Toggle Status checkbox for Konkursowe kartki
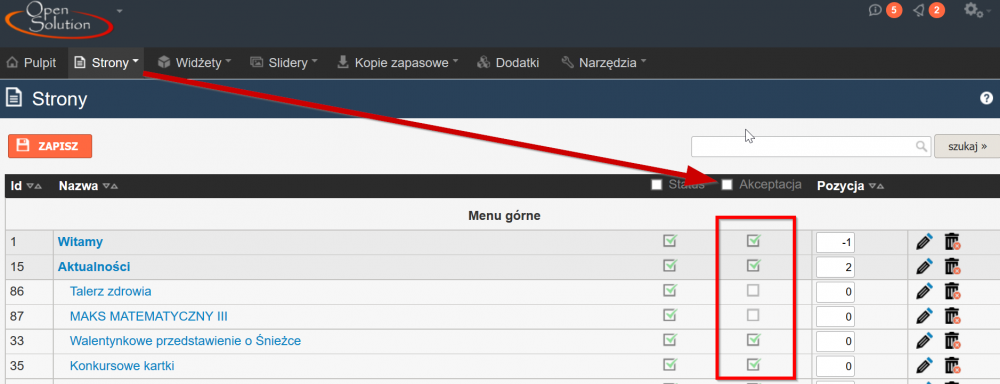Image resolution: width=1000 pixels, height=384 pixels. 670,364
